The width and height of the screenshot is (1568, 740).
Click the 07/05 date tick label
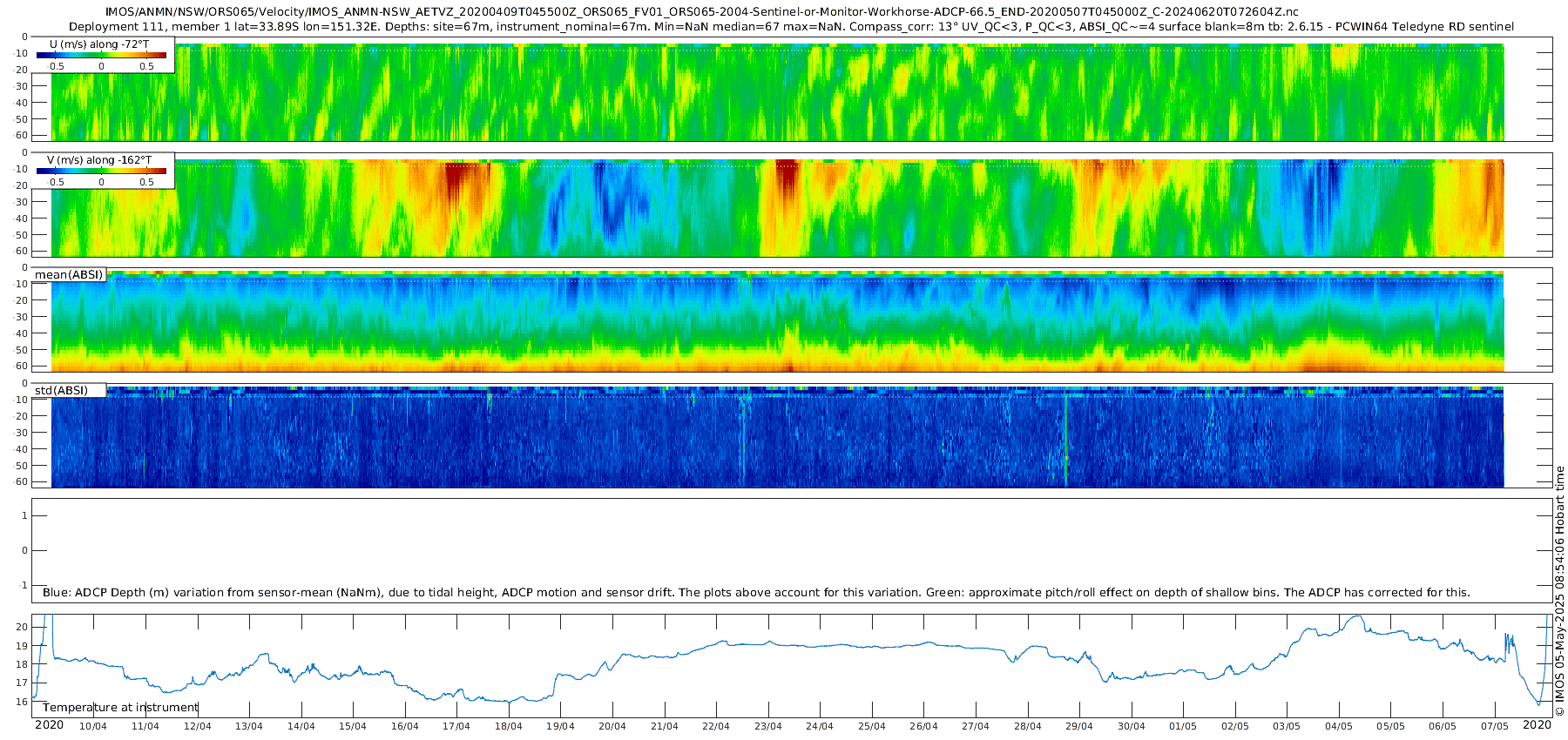click(x=1495, y=726)
